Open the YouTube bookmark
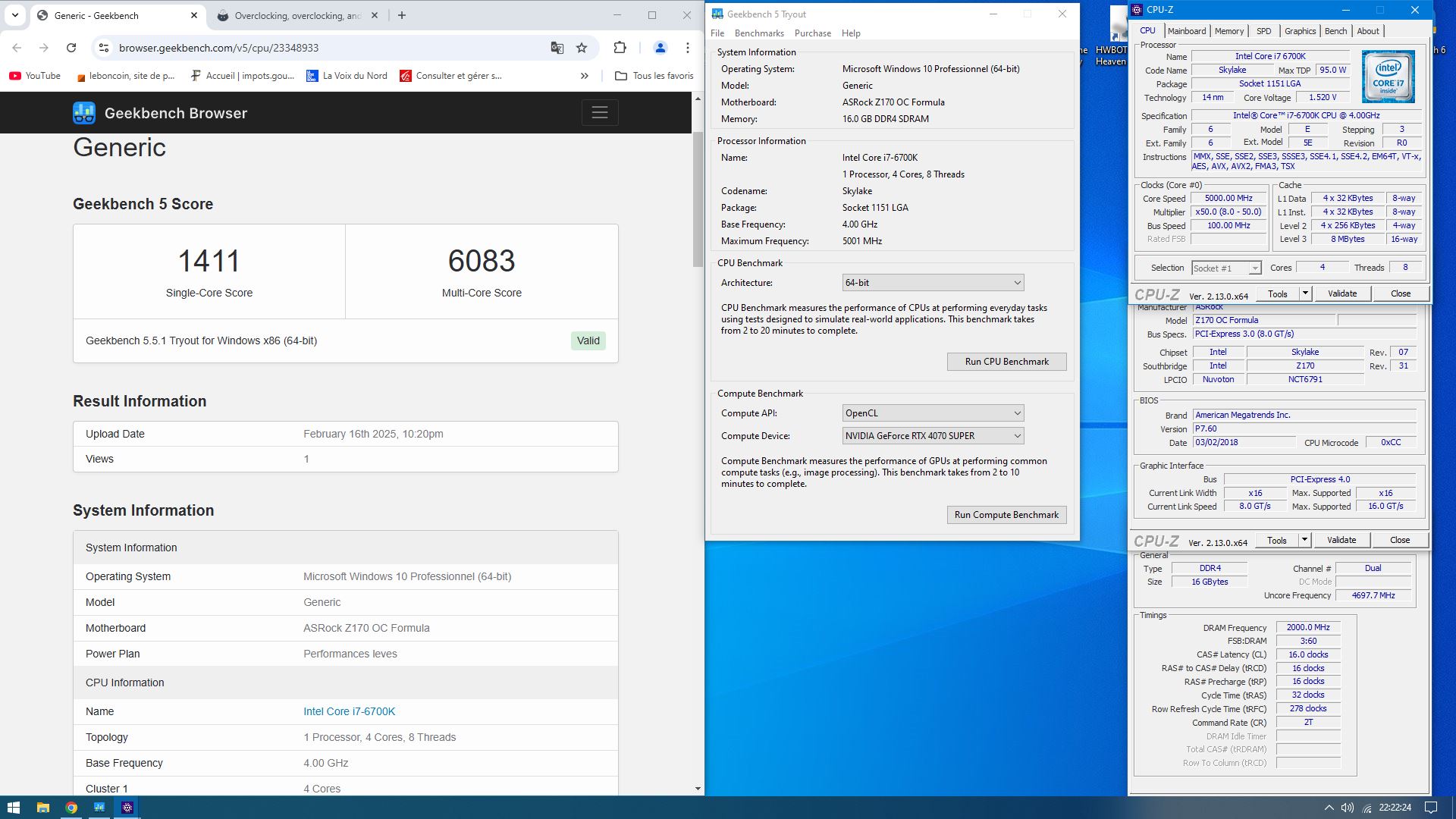This screenshot has height=819, width=1456. 35,76
